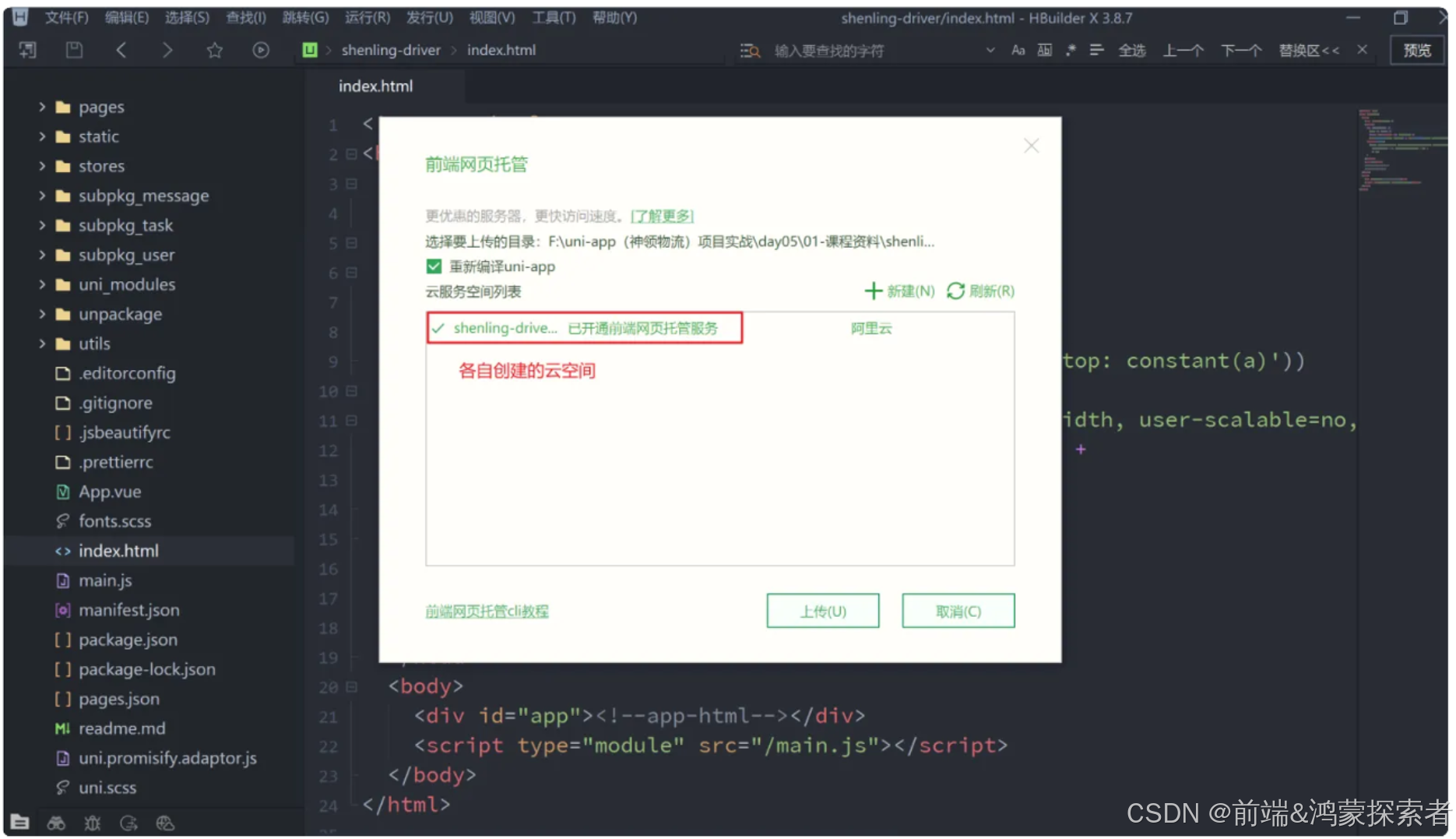Expand the pages folder
The image size is (1456, 839).
pyautogui.click(x=42, y=107)
